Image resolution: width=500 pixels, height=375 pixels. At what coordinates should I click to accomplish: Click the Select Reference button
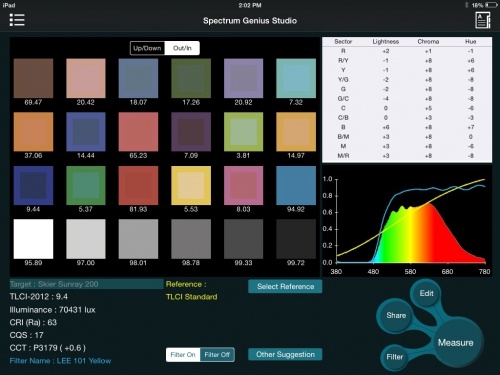tap(285, 286)
